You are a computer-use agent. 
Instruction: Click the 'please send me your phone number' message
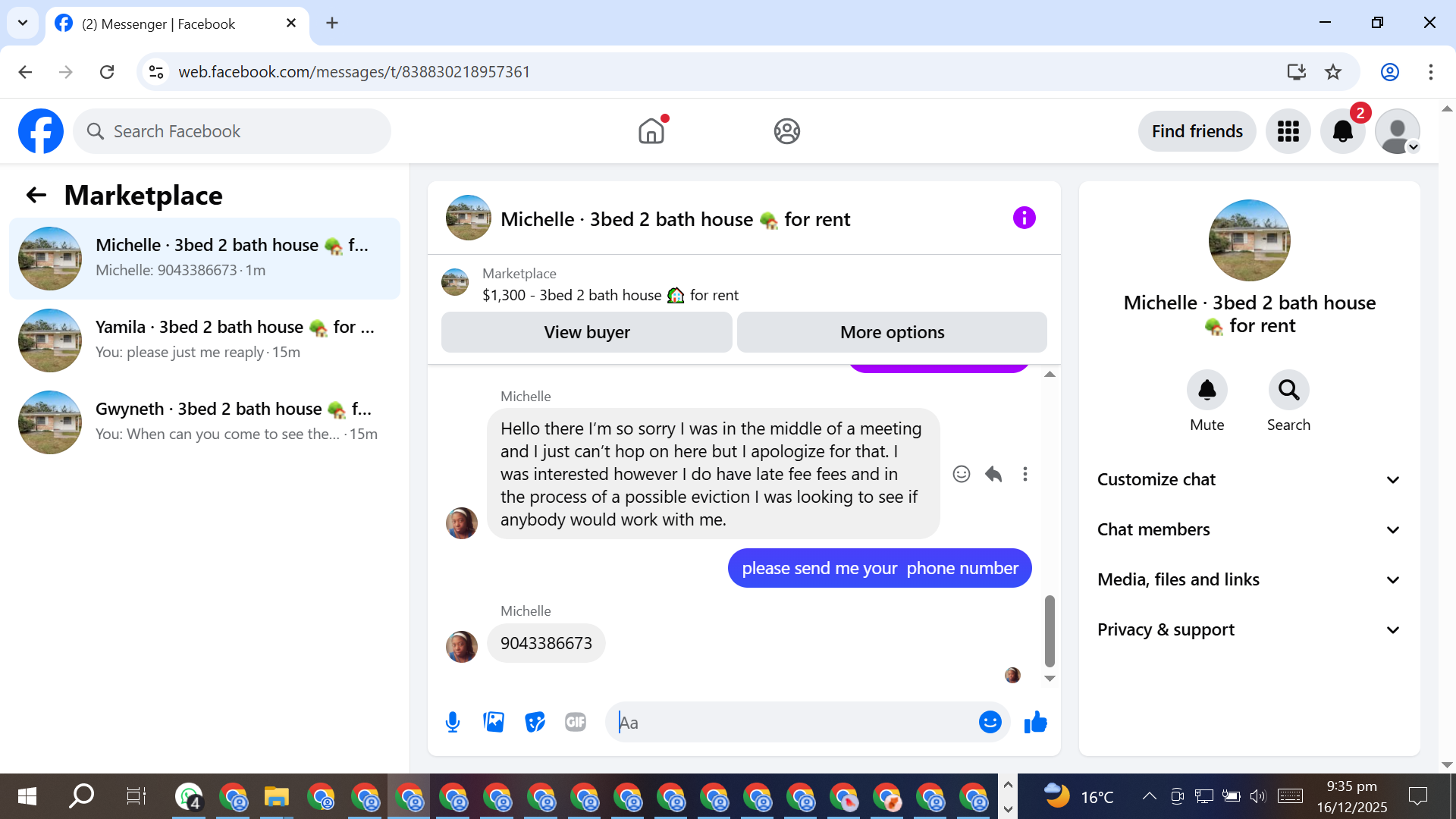[880, 568]
